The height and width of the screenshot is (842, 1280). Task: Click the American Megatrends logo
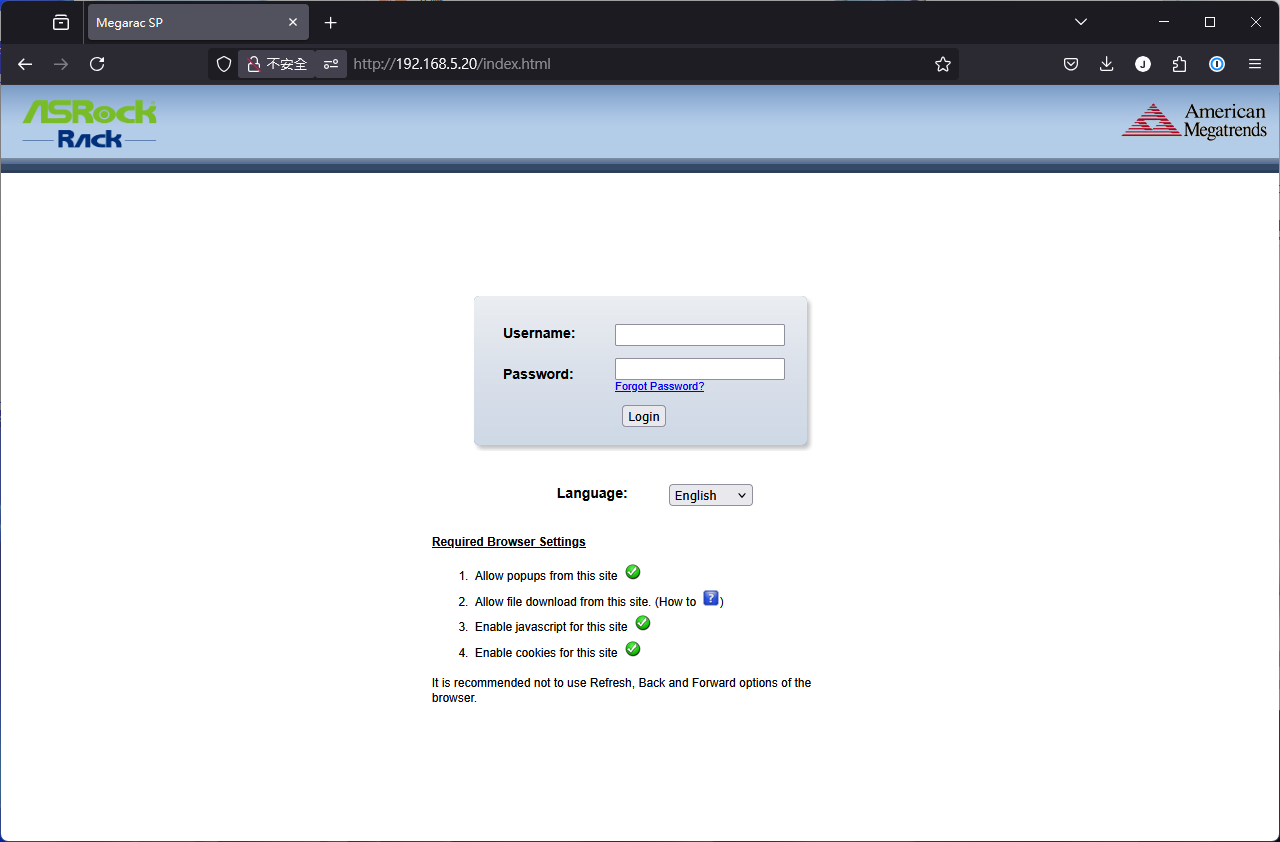1194,120
